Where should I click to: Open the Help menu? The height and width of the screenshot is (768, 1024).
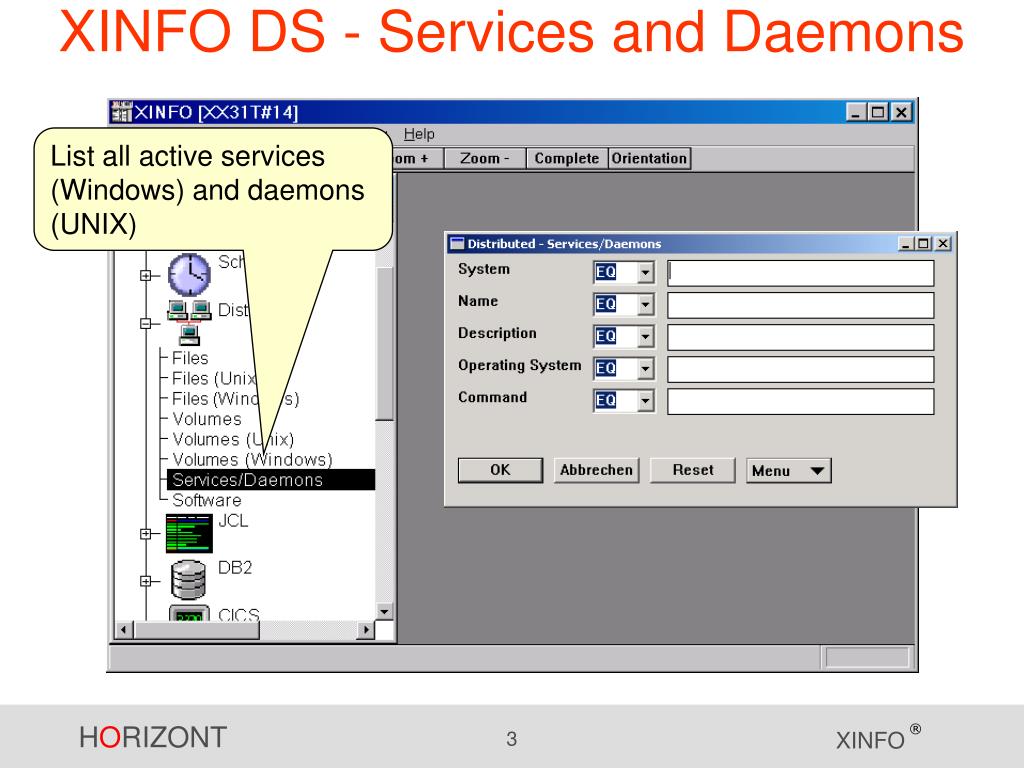(419, 134)
